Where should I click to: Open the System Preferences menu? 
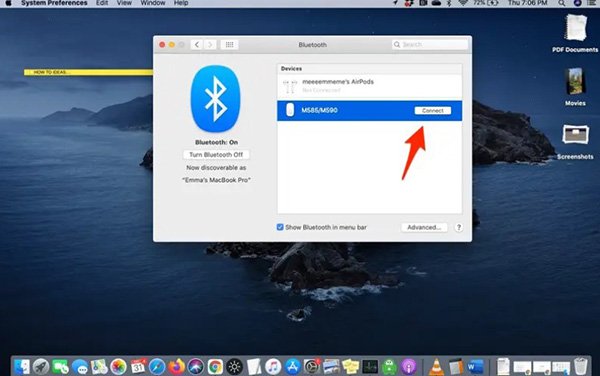(x=54, y=3)
